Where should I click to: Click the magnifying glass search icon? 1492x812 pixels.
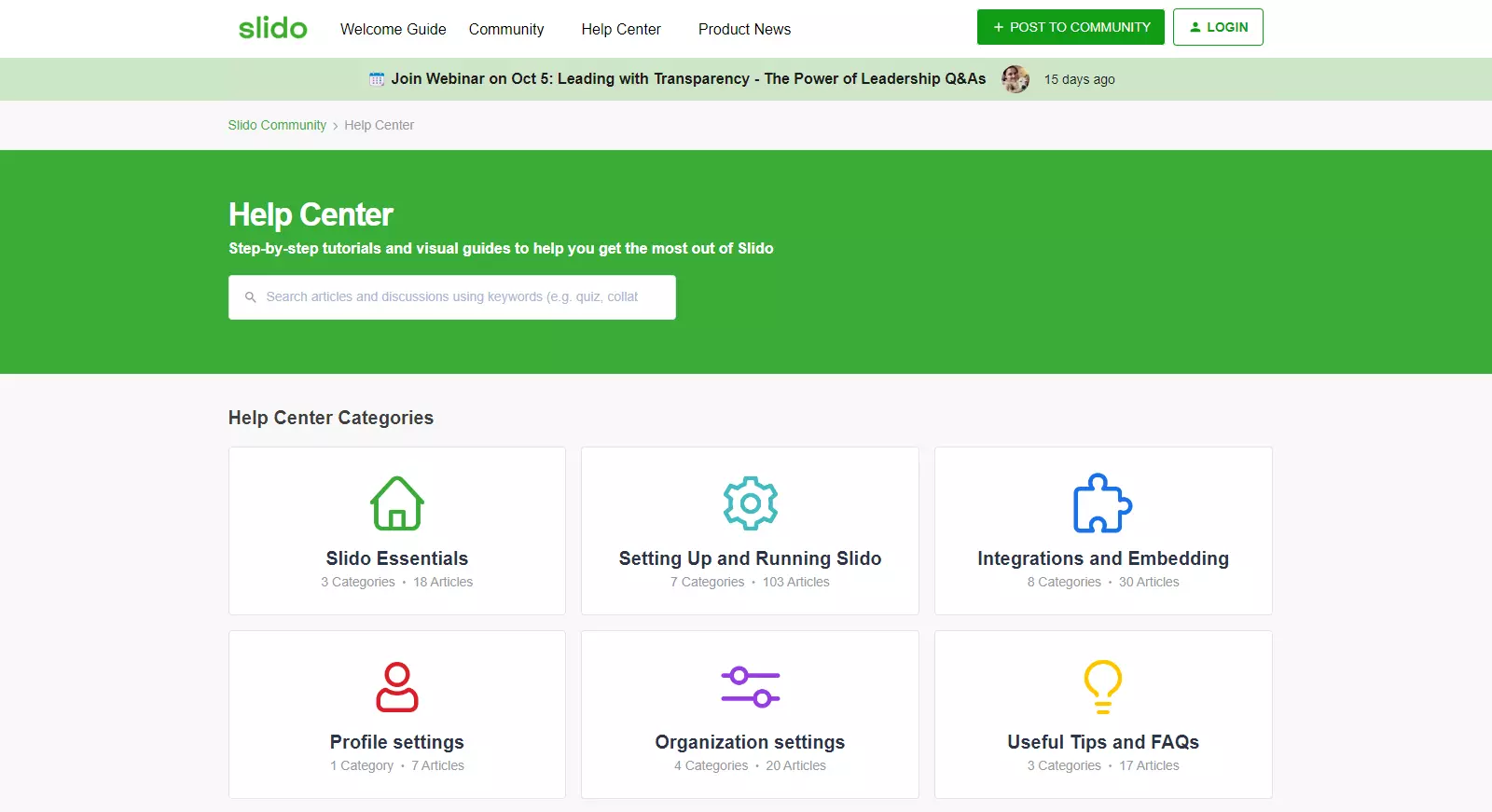point(250,297)
